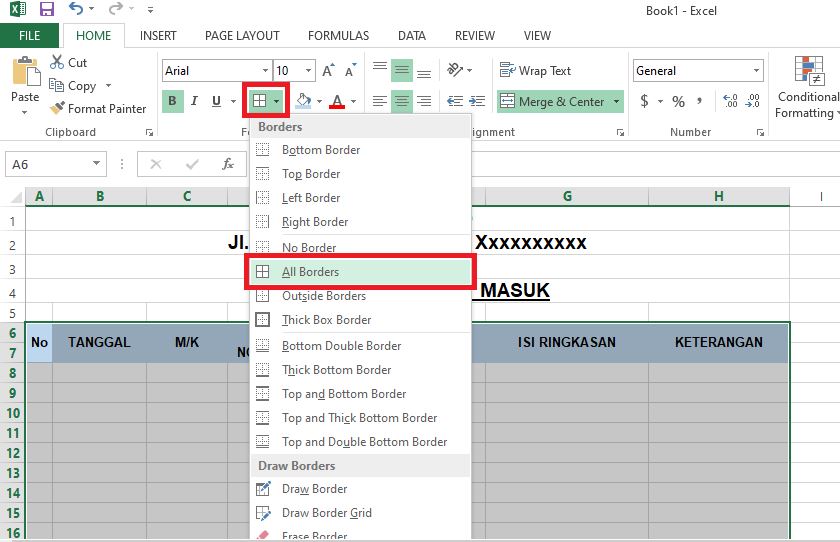Click the ISI RINGKASAN header cell
840x542 pixels.
(x=567, y=342)
